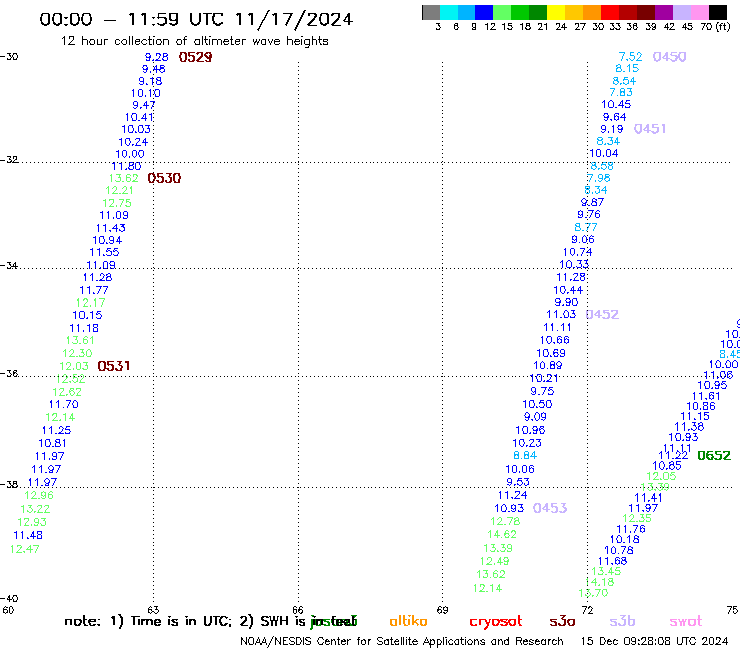Select the wave height value 9.19
The width and height of the screenshot is (740, 650).
coord(612,129)
